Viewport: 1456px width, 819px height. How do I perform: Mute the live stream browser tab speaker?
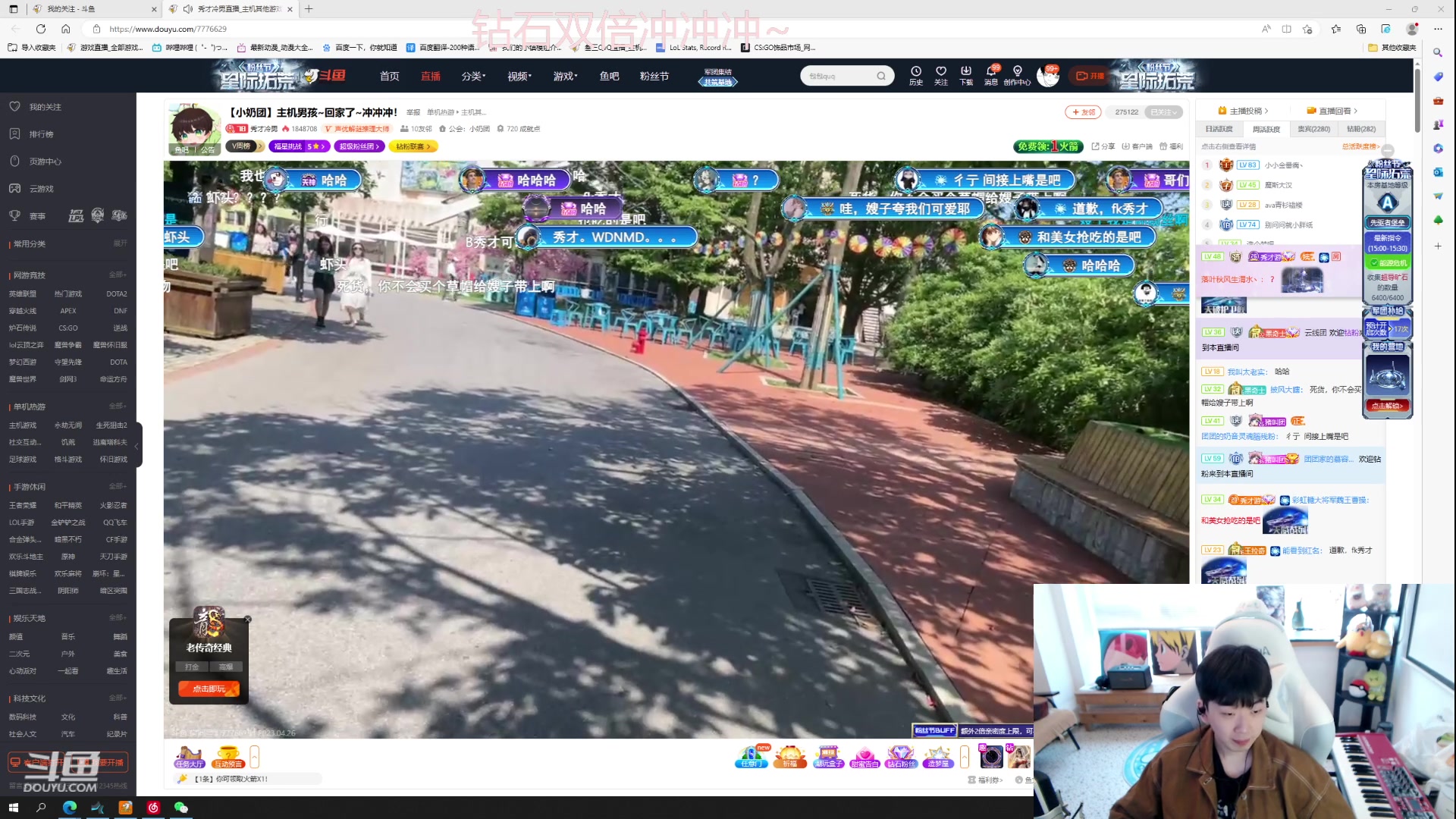point(187,8)
